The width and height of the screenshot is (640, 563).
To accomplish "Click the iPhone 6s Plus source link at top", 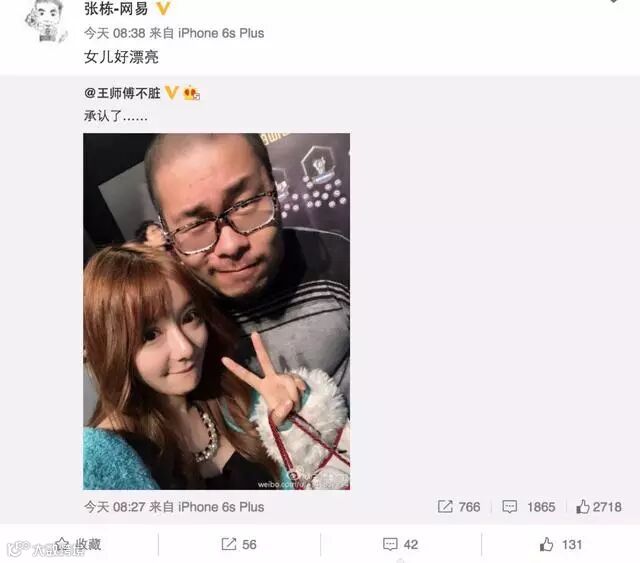I will pyautogui.click(x=221, y=33).
